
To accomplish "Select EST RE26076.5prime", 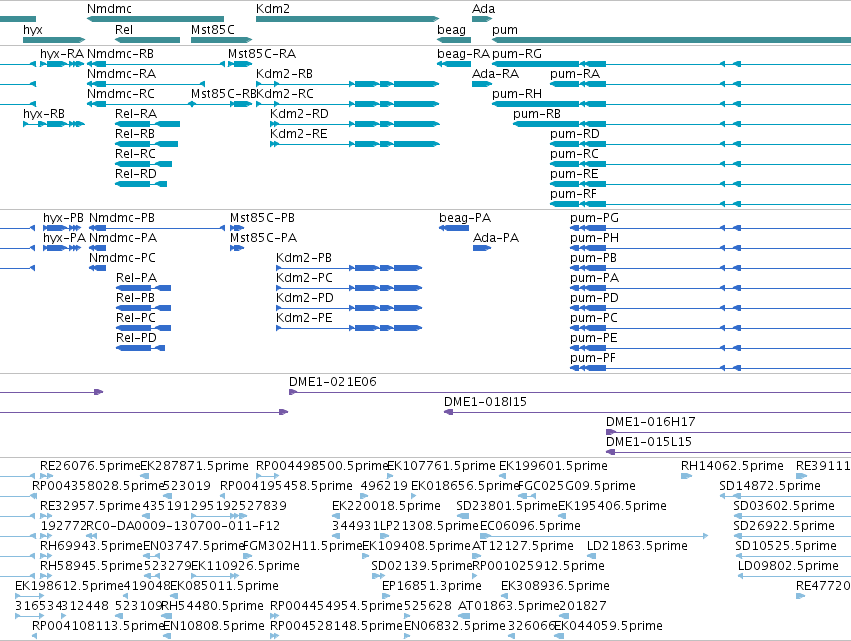I will [x=90, y=466].
